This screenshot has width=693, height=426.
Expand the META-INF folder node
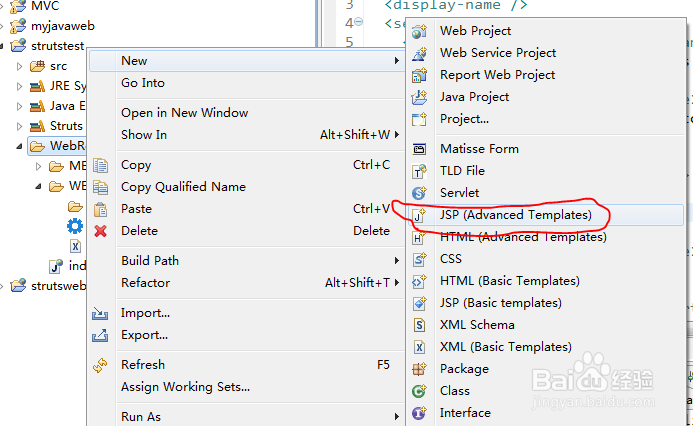tap(38, 166)
